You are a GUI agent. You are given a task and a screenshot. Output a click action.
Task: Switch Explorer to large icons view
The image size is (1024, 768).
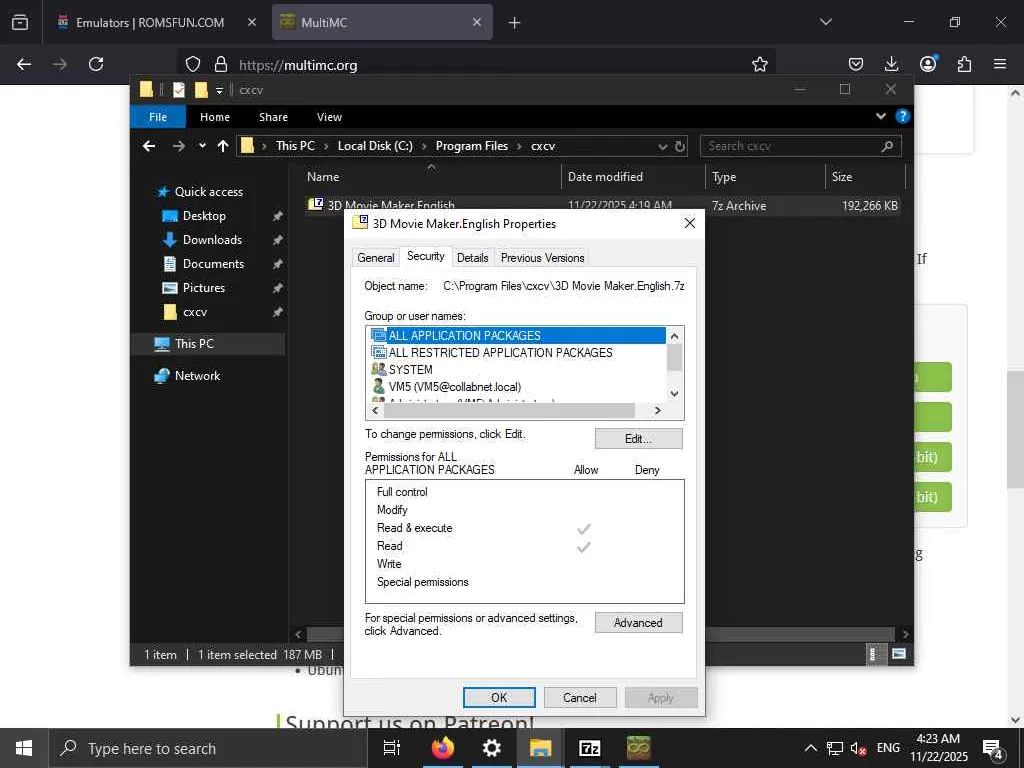pos(899,654)
